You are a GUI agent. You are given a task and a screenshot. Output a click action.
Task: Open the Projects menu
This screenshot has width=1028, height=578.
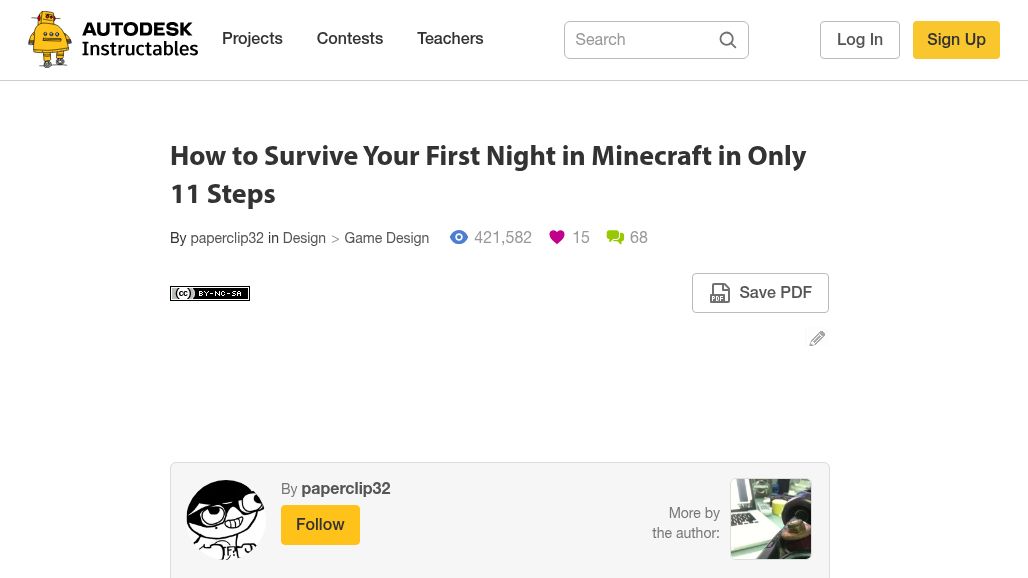coord(252,39)
